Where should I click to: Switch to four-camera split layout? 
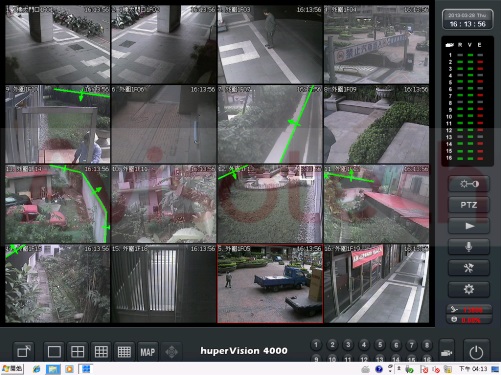pos(78,352)
